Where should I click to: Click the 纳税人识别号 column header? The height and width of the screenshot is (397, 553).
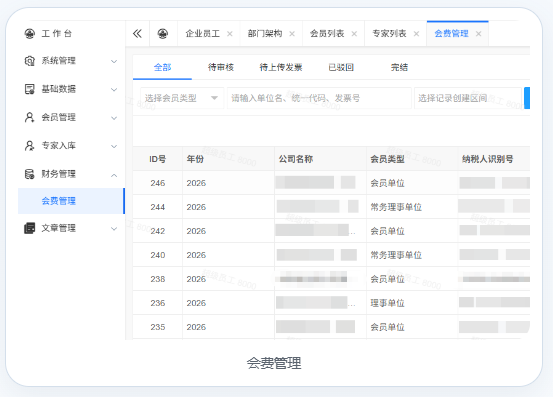click(487, 159)
